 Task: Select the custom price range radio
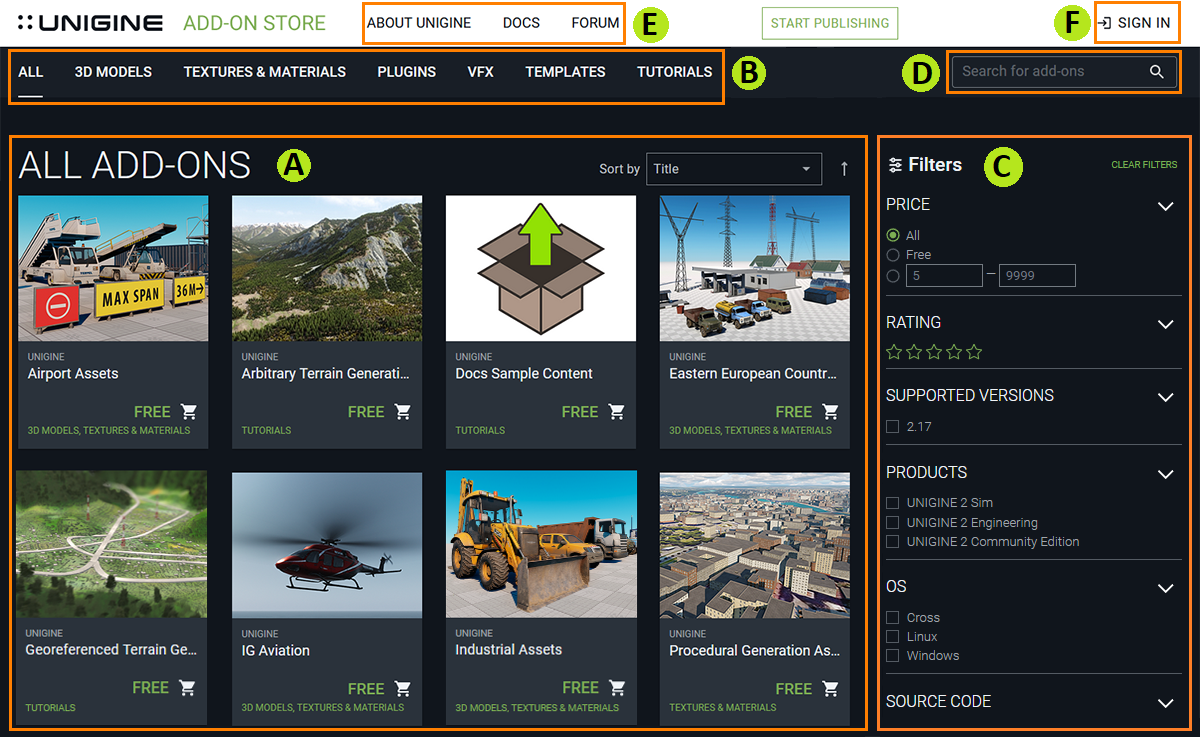(x=893, y=275)
